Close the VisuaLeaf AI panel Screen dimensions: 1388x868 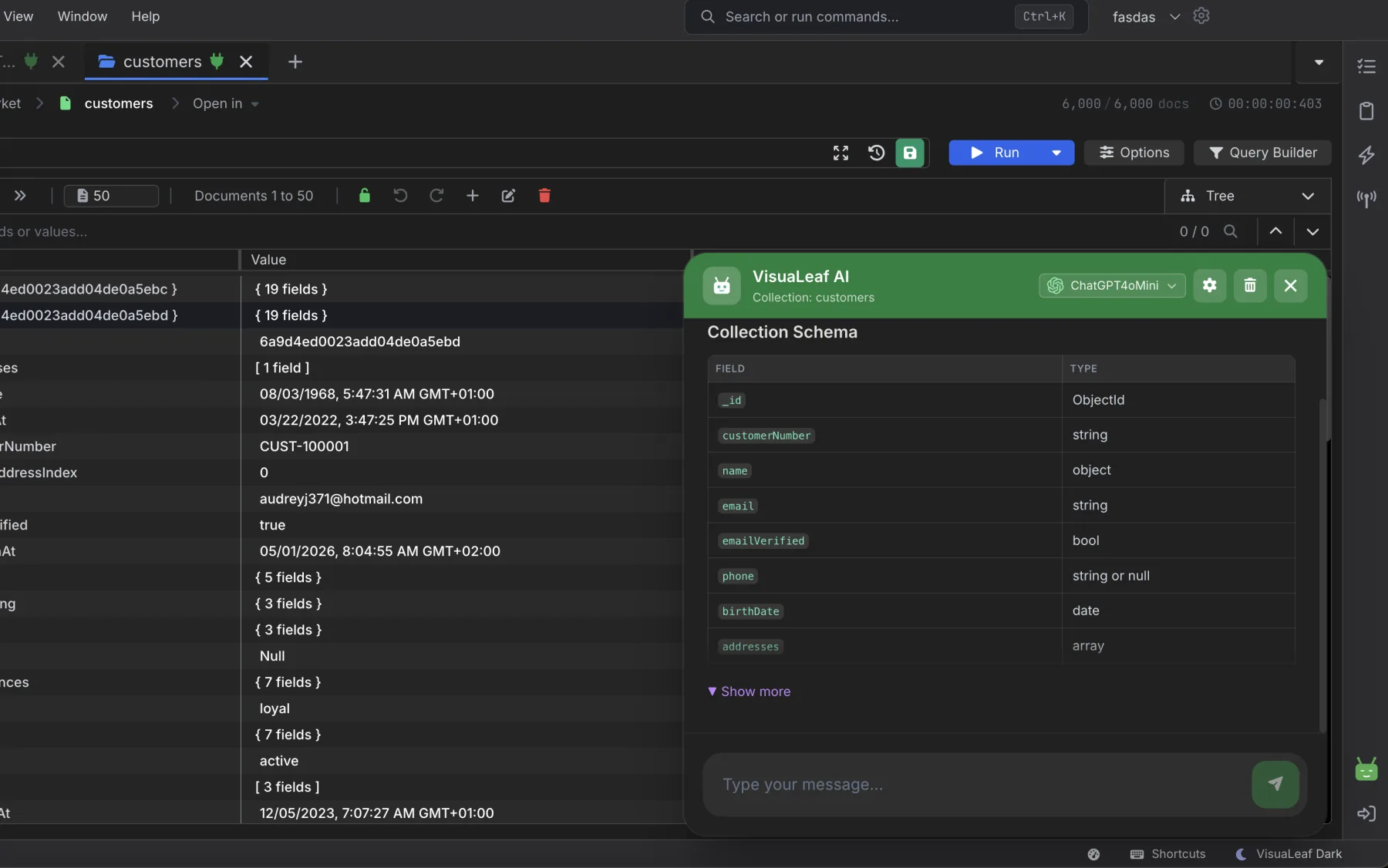[x=1291, y=285]
